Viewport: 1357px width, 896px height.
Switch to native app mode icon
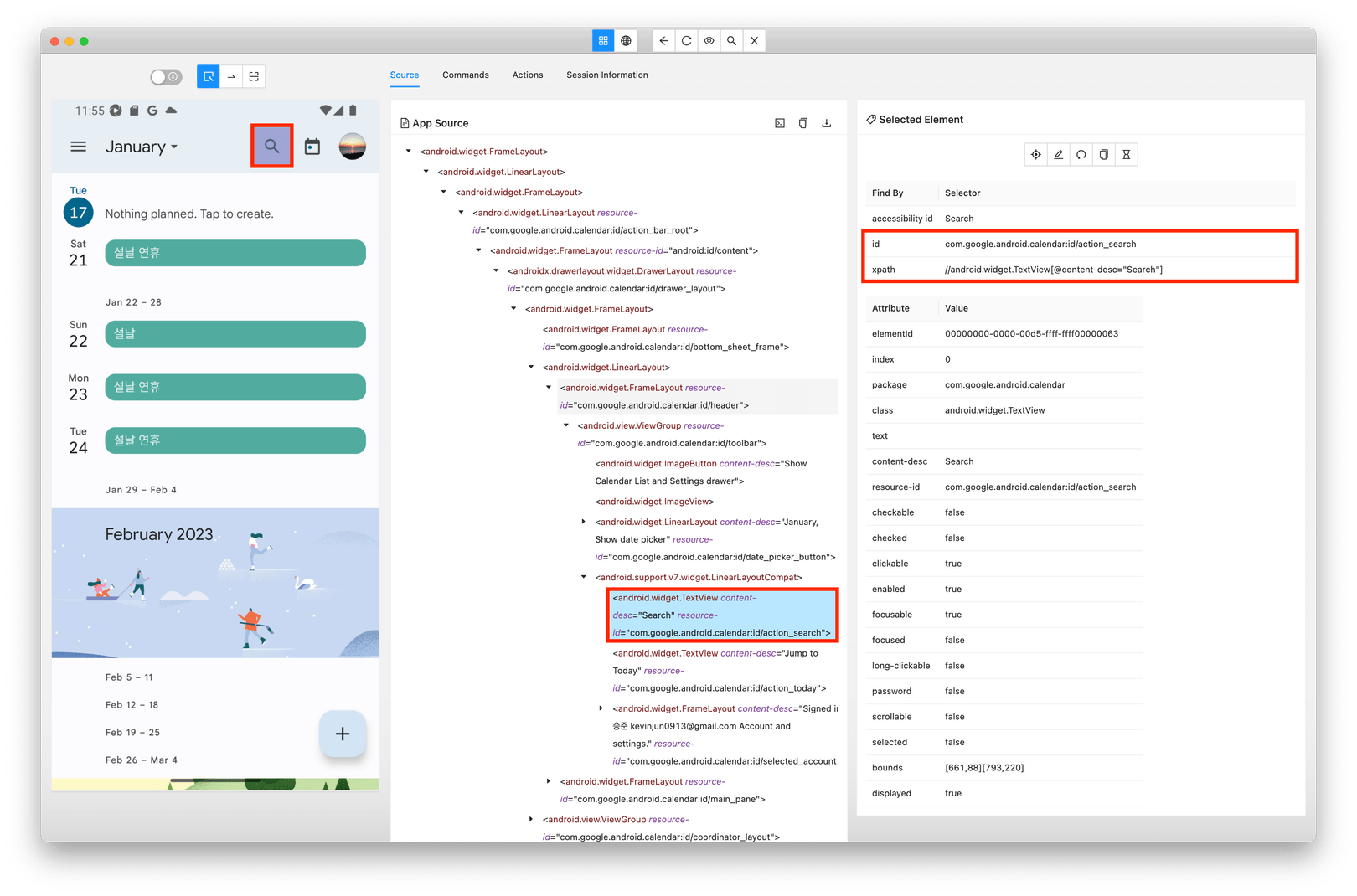pyautogui.click(x=603, y=40)
